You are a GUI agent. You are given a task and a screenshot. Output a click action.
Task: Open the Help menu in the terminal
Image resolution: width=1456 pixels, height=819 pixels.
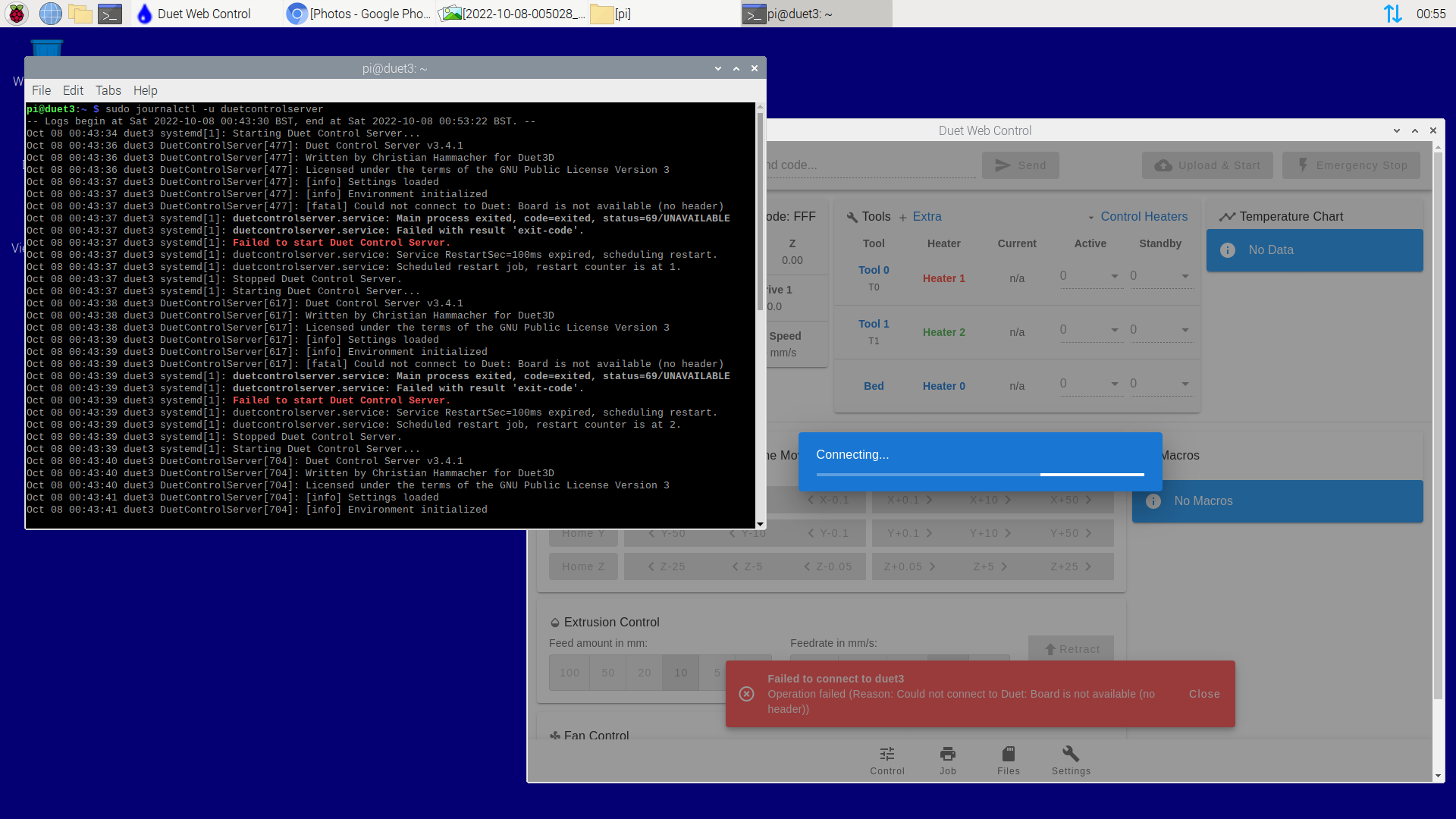(145, 90)
